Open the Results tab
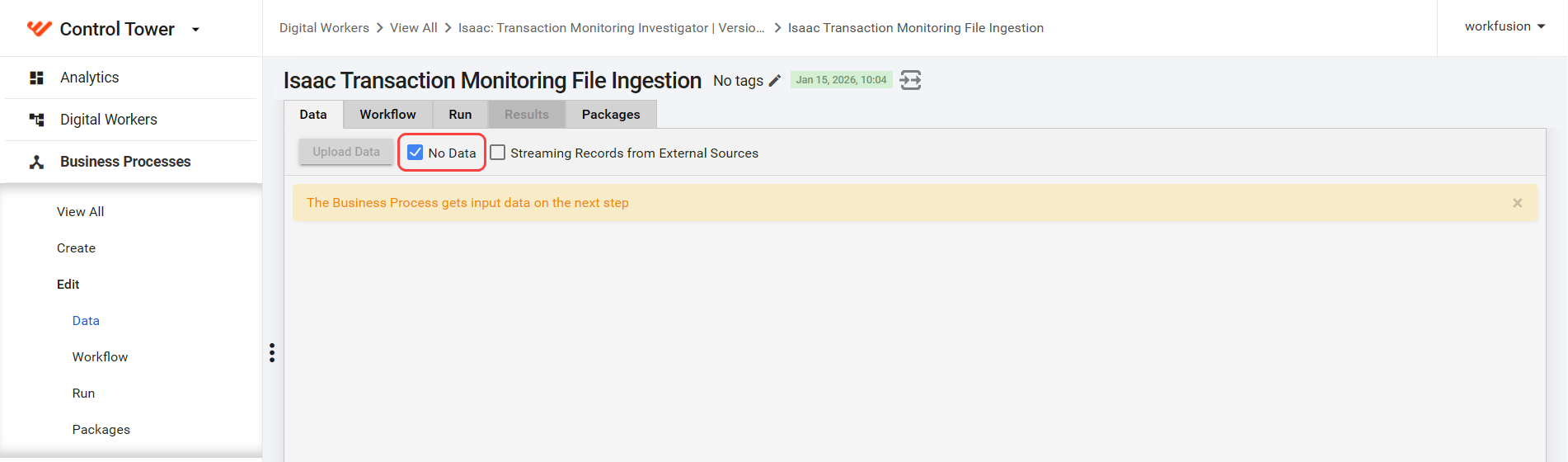This screenshot has width=1568, height=462. 527,115
